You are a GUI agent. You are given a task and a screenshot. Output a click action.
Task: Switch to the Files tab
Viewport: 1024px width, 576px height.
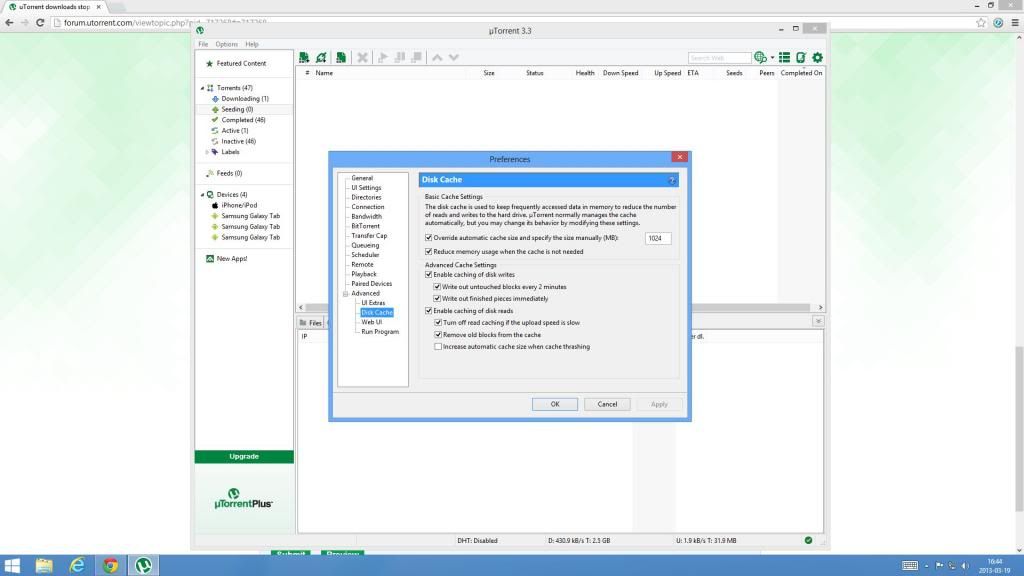click(311, 323)
